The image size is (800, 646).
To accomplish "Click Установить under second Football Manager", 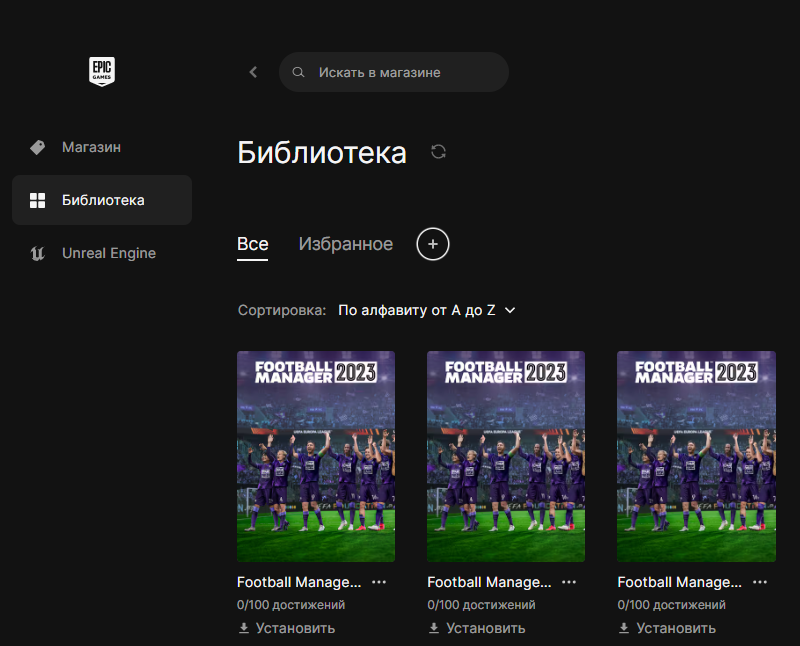I will click(x=477, y=628).
